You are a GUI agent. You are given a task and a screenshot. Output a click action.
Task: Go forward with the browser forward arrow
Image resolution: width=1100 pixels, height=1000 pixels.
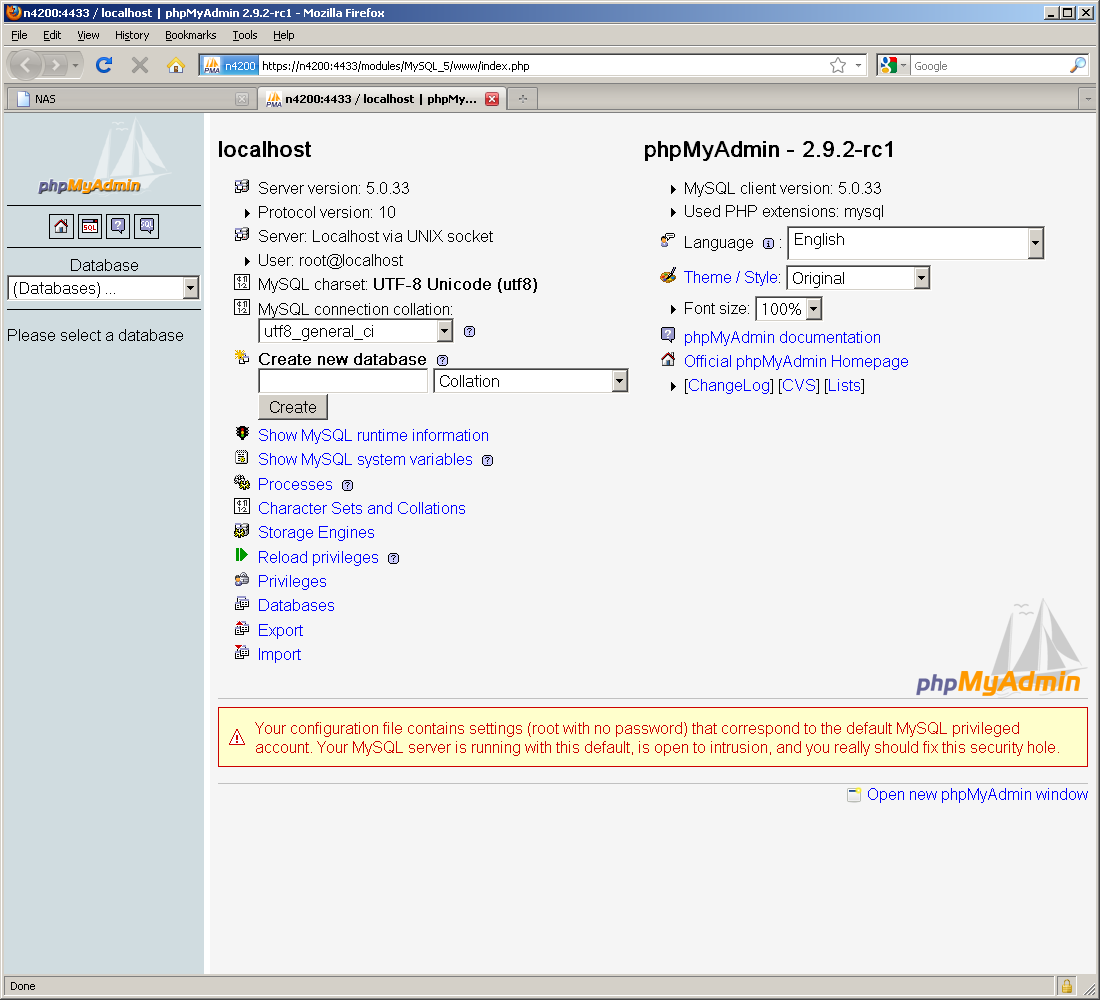55,65
